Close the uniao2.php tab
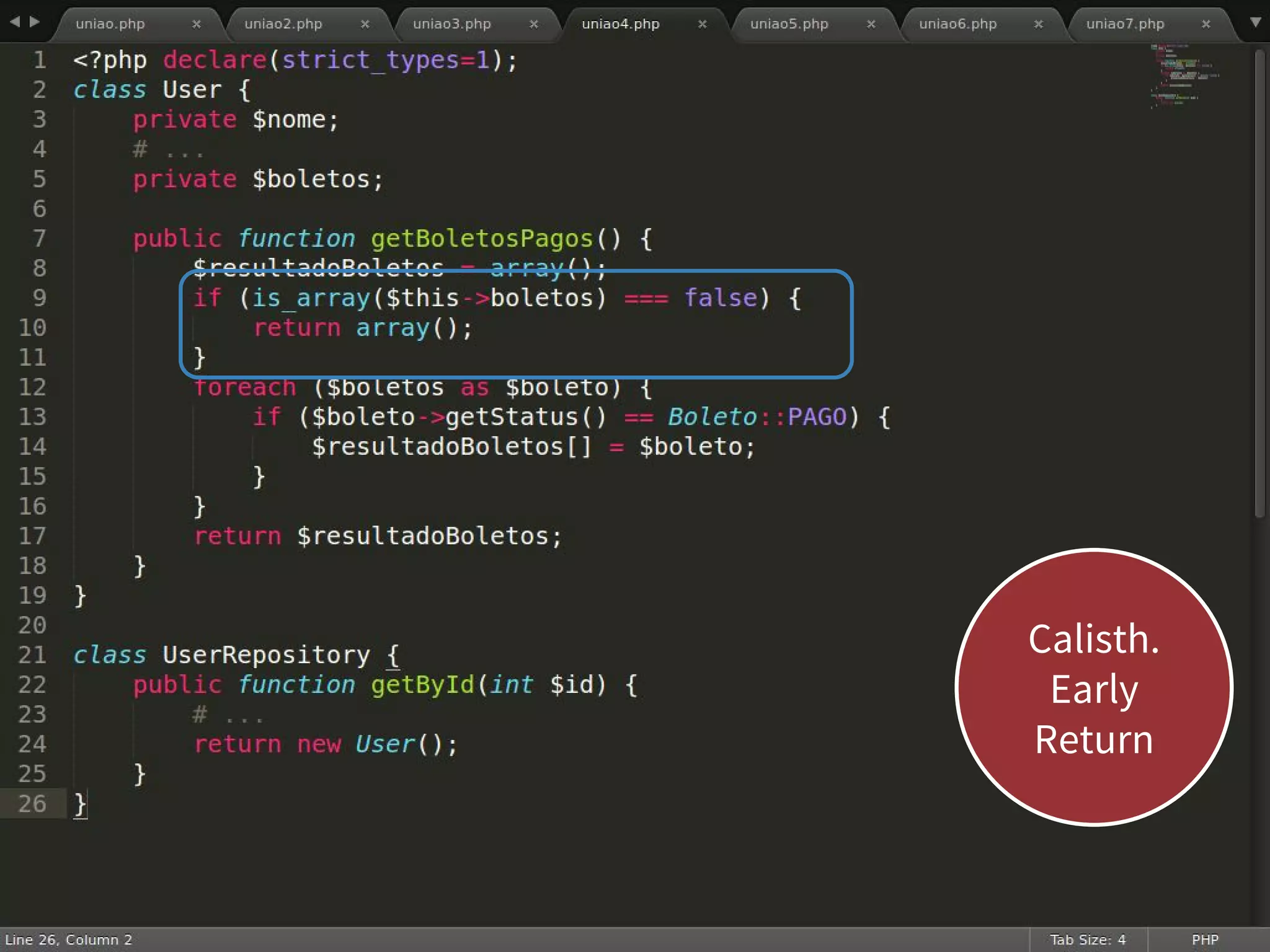Viewport: 1270px width, 952px height. pos(365,24)
